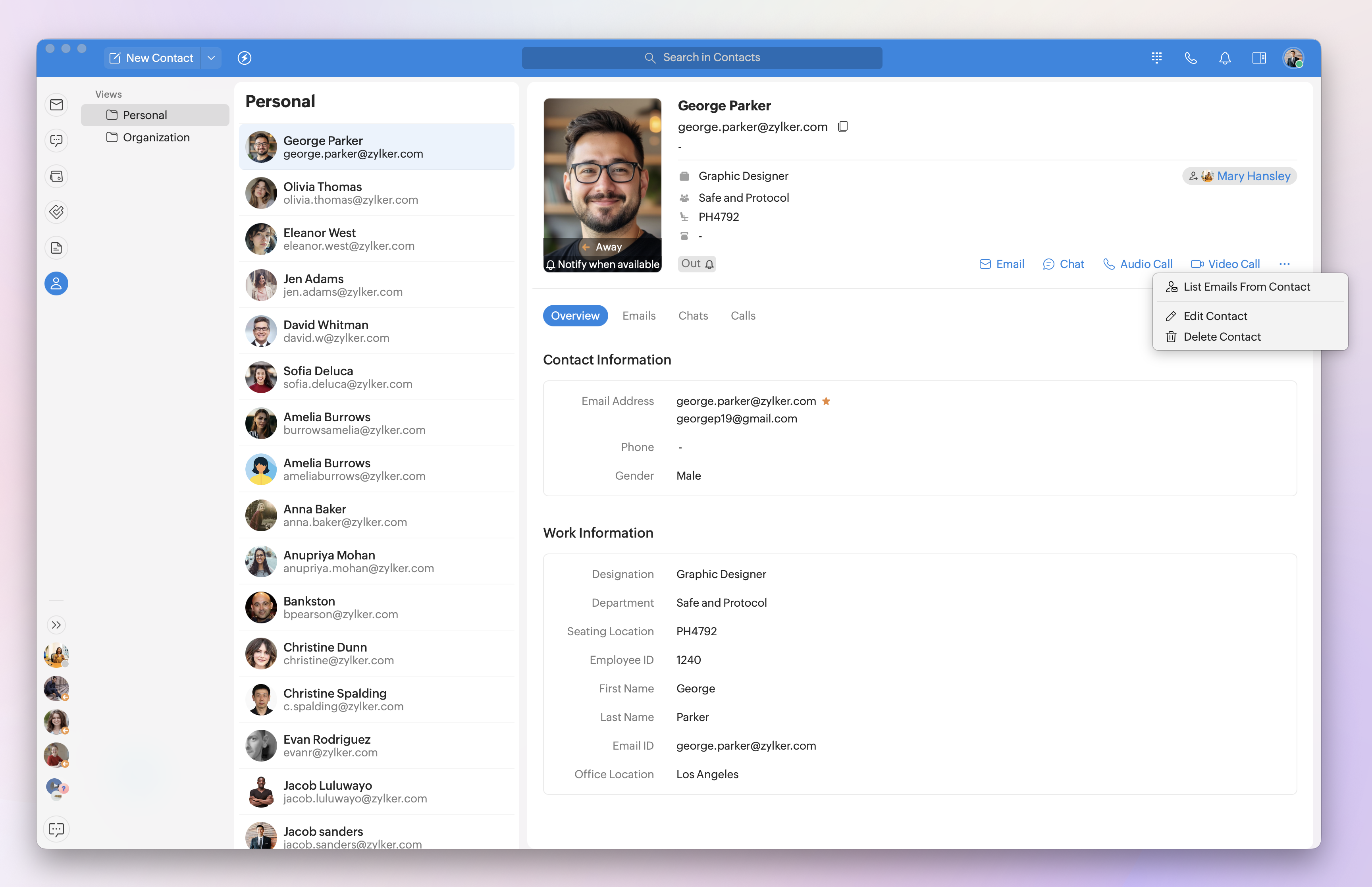The height and width of the screenshot is (887, 1372).
Task: Open notifications bell in top bar
Action: tap(1225, 58)
